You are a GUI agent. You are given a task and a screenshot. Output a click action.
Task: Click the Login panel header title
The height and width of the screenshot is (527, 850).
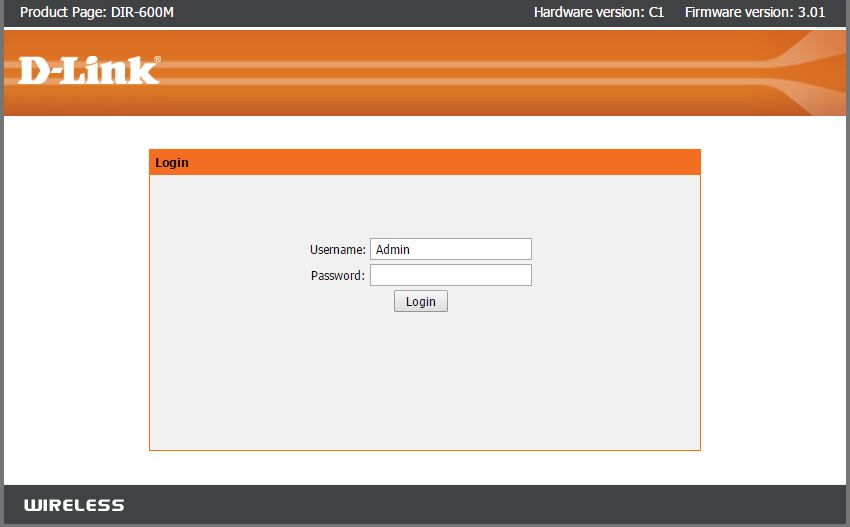coord(172,163)
